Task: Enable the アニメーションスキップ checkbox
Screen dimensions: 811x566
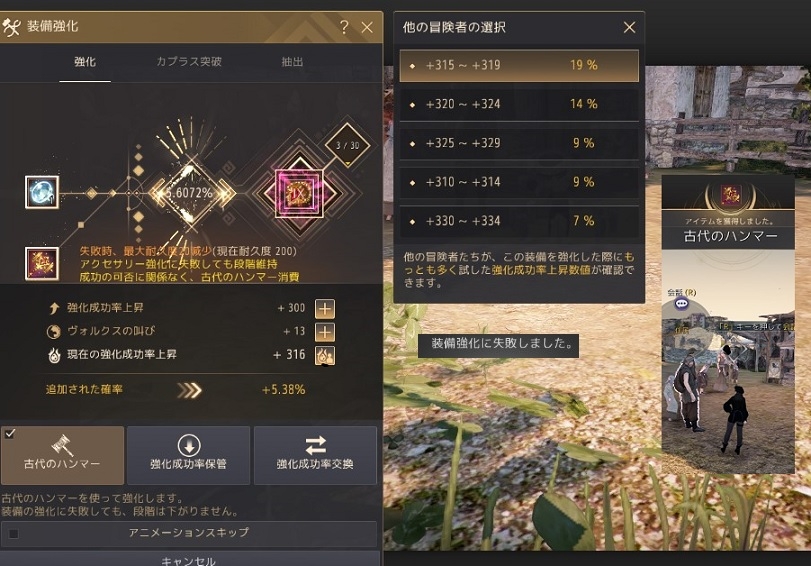Action: (14, 533)
